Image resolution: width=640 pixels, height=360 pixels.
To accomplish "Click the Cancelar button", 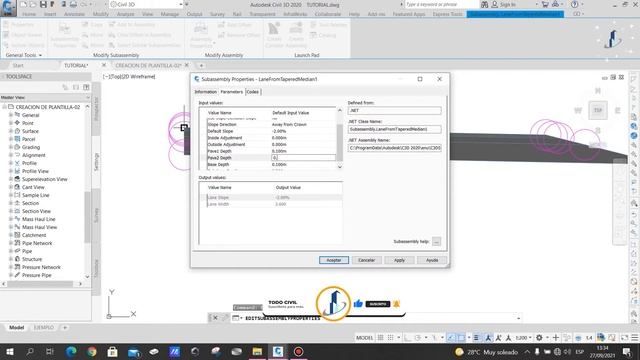I will tap(366, 260).
